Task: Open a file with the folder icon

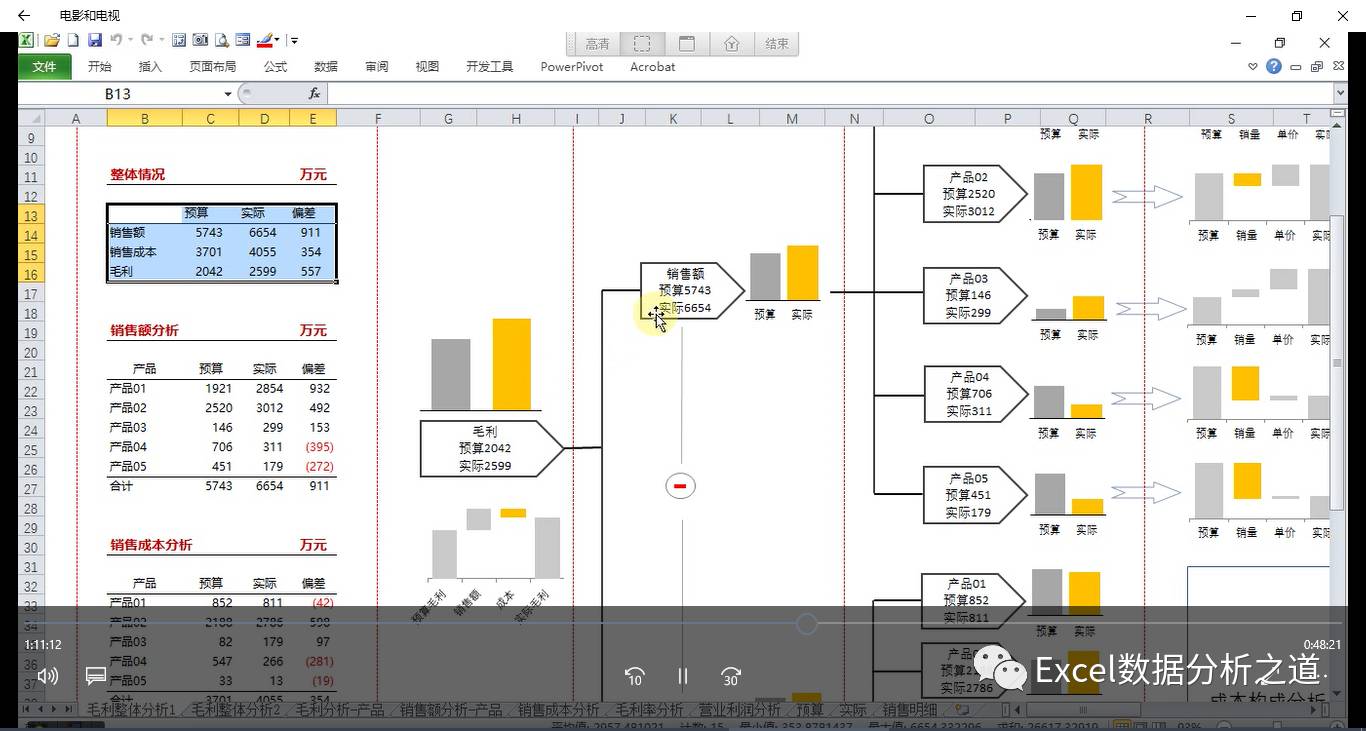Action: click(x=52, y=40)
